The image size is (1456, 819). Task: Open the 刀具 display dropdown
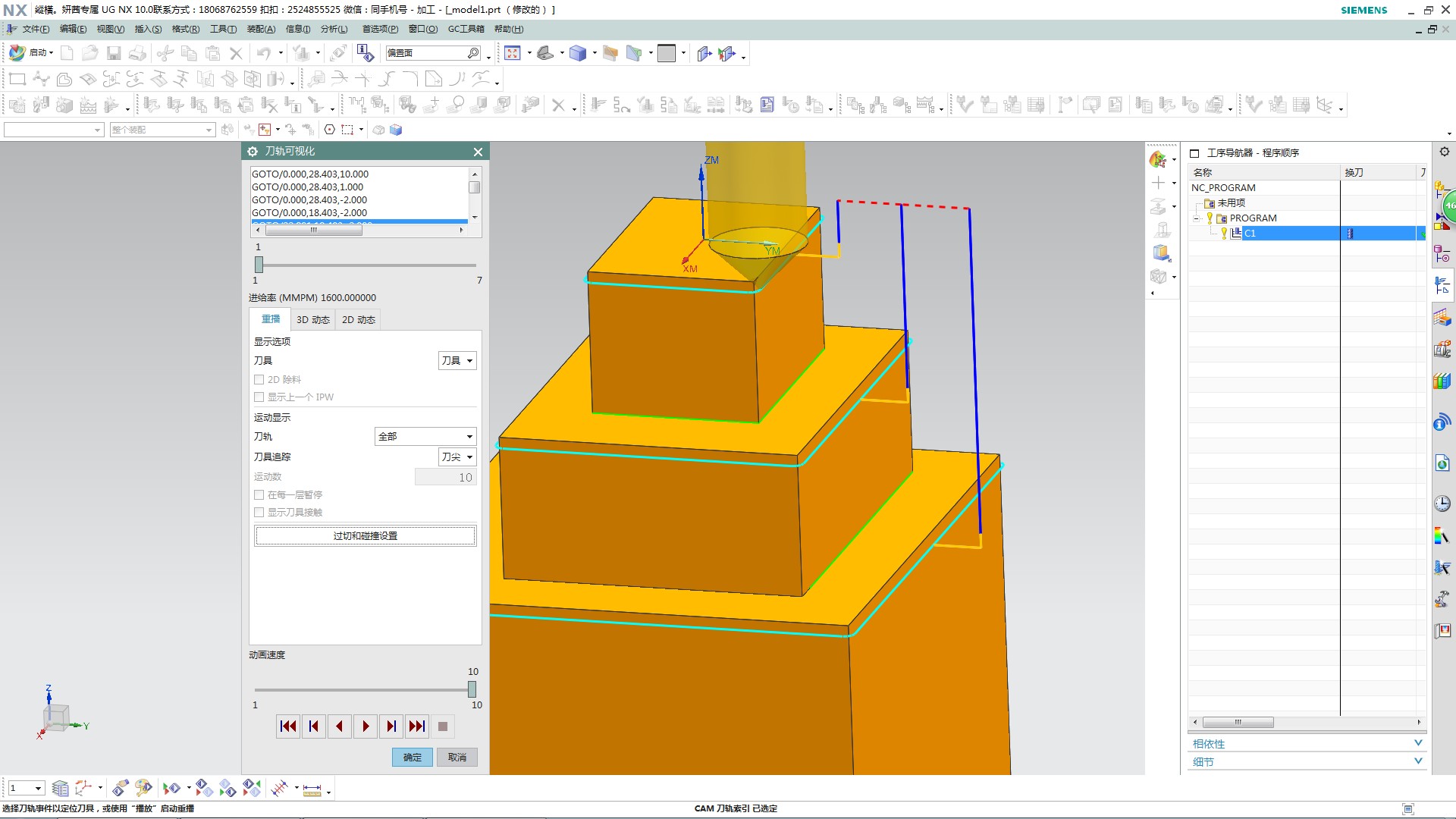457,360
